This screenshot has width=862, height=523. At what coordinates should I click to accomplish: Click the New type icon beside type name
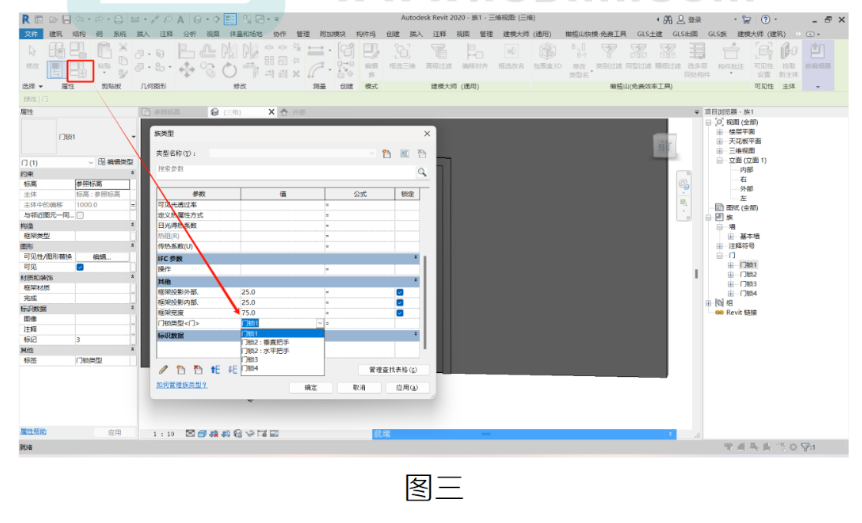coord(386,154)
